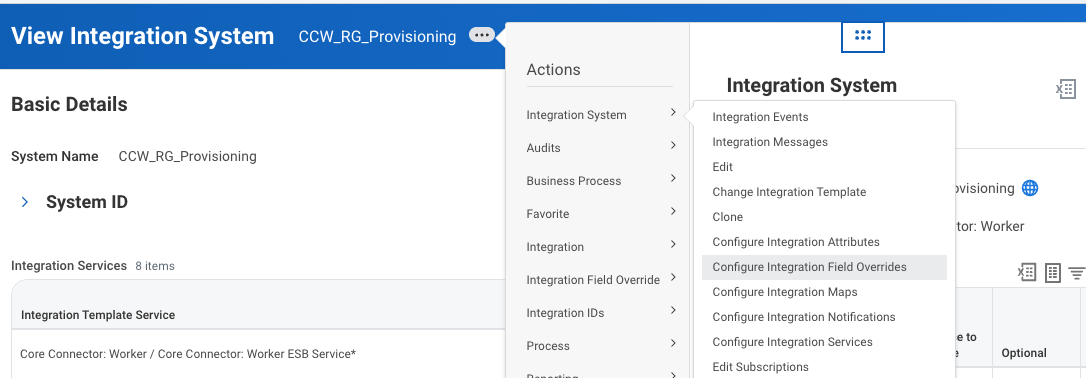
Task: Click the Integration Template Service column header
Action: [x=98, y=315]
